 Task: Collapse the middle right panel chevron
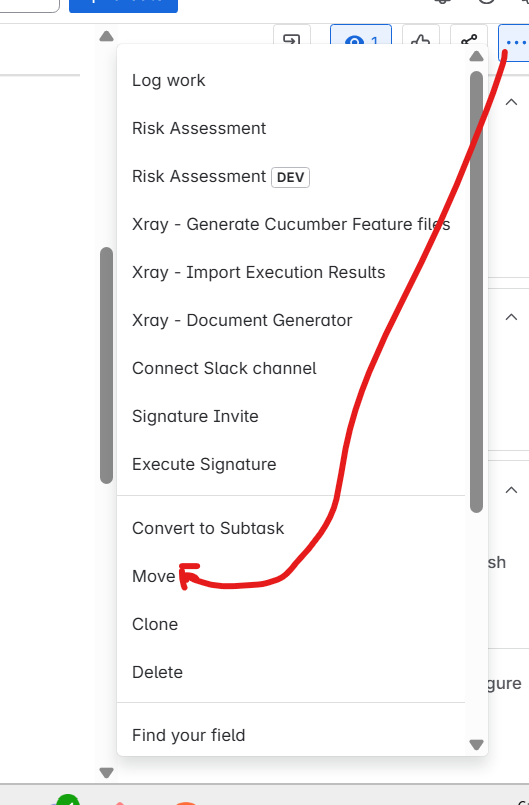[511, 317]
